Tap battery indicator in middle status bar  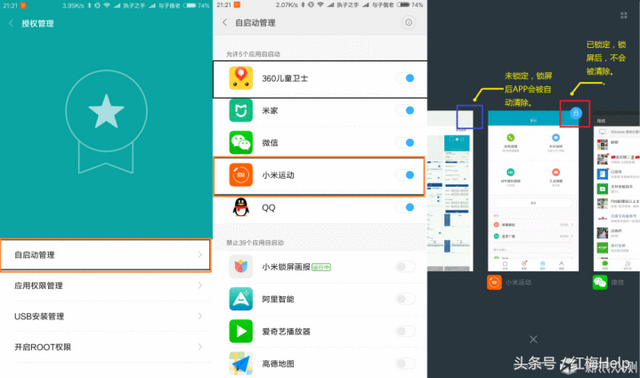(x=409, y=5)
